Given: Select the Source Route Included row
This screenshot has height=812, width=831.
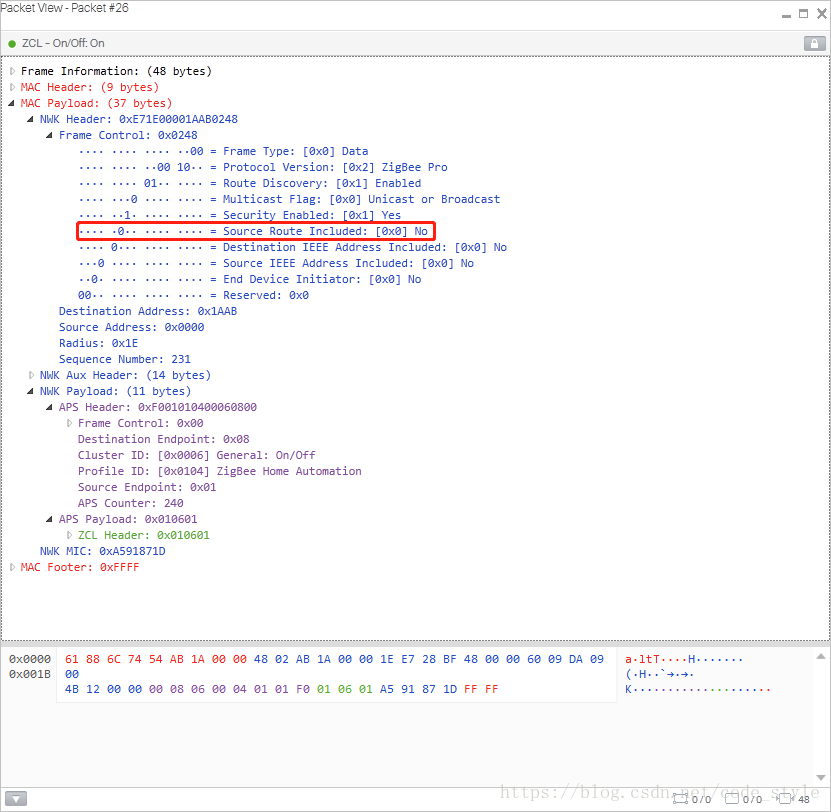Looking at the screenshot, I should tap(256, 231).
